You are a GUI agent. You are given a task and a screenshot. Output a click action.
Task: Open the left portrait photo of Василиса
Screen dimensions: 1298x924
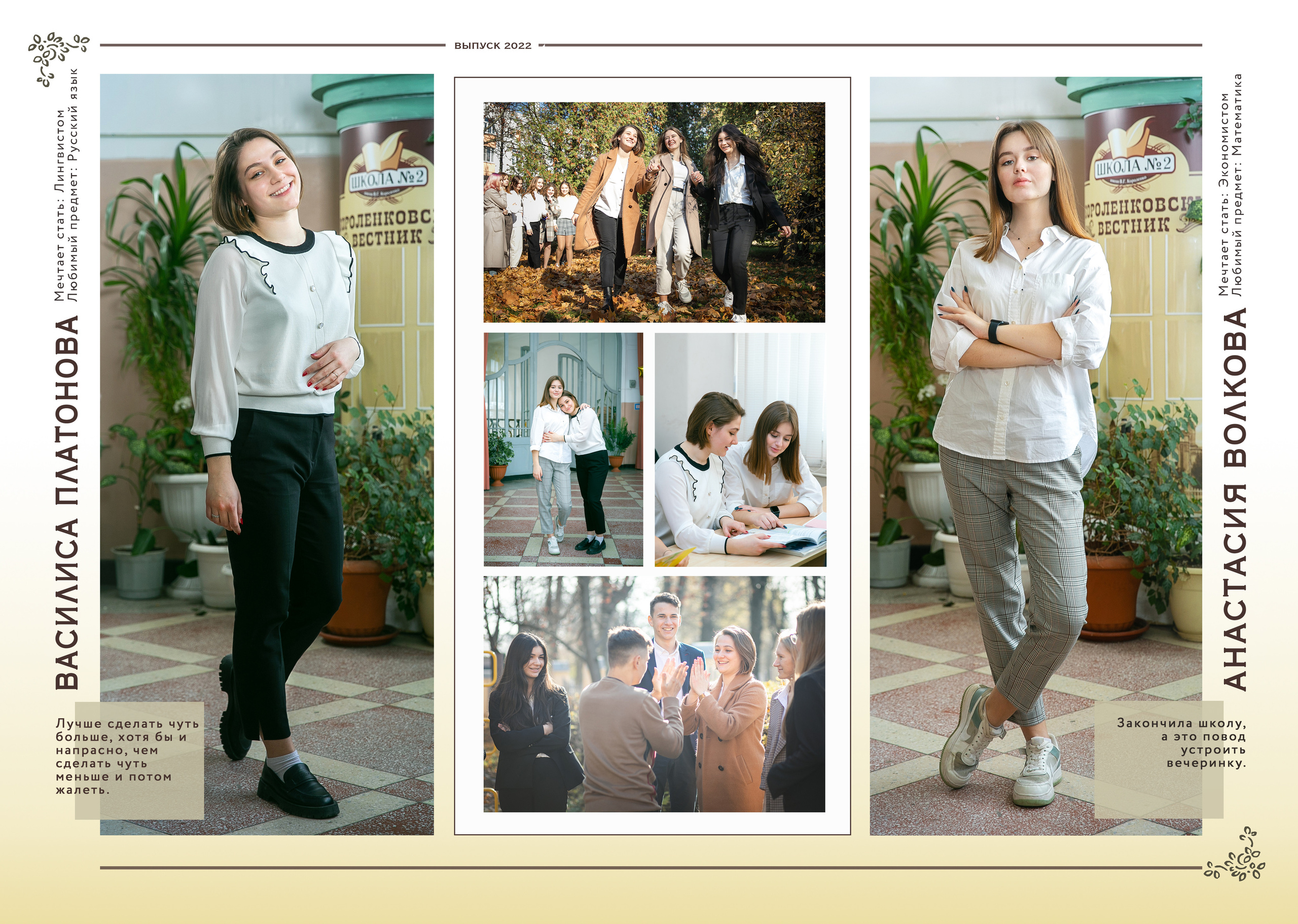(x=267, y=454)
